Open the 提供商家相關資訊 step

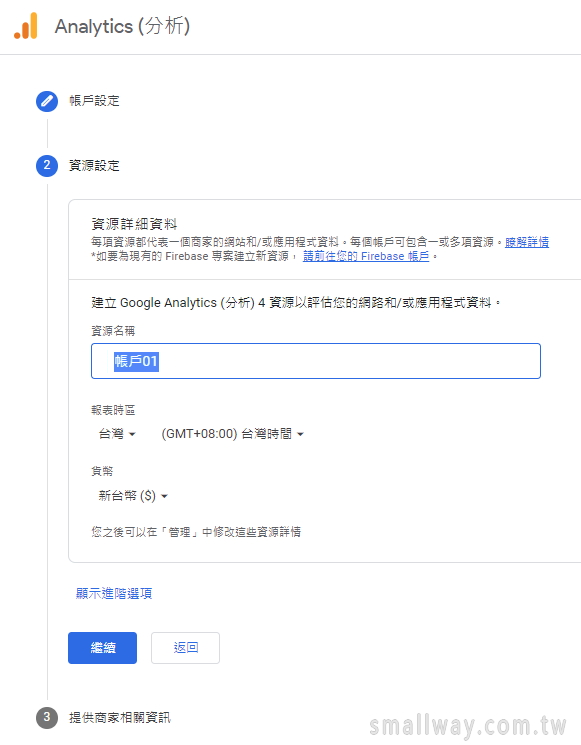point(120,717)
